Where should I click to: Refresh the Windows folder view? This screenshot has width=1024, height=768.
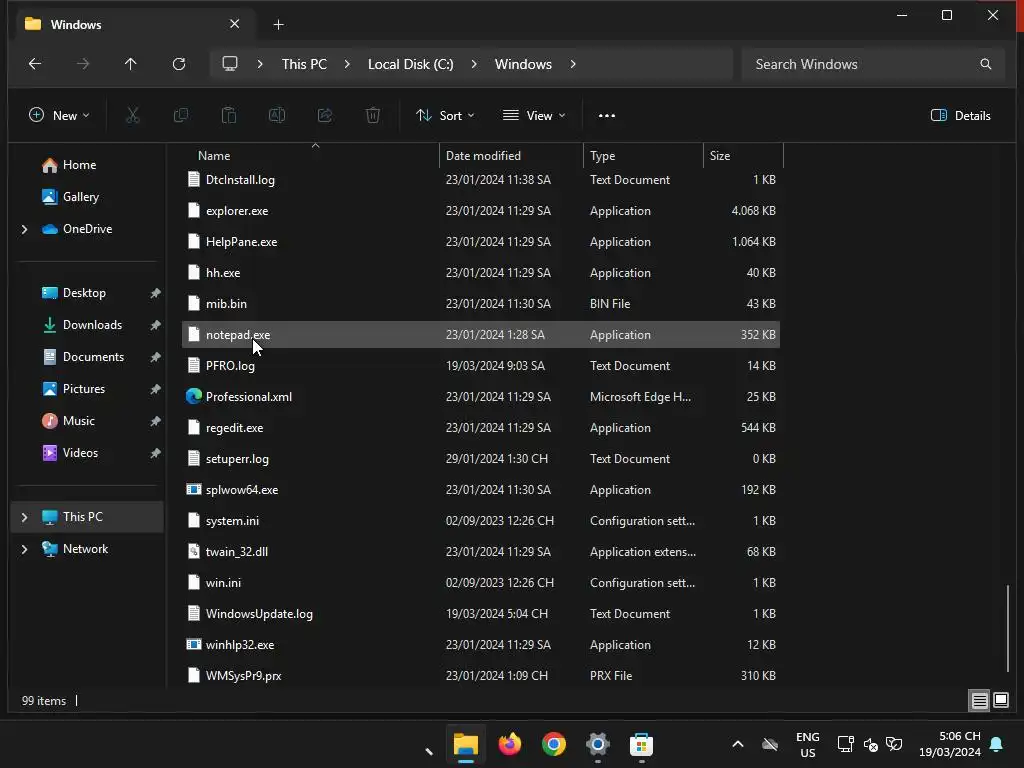179,64
